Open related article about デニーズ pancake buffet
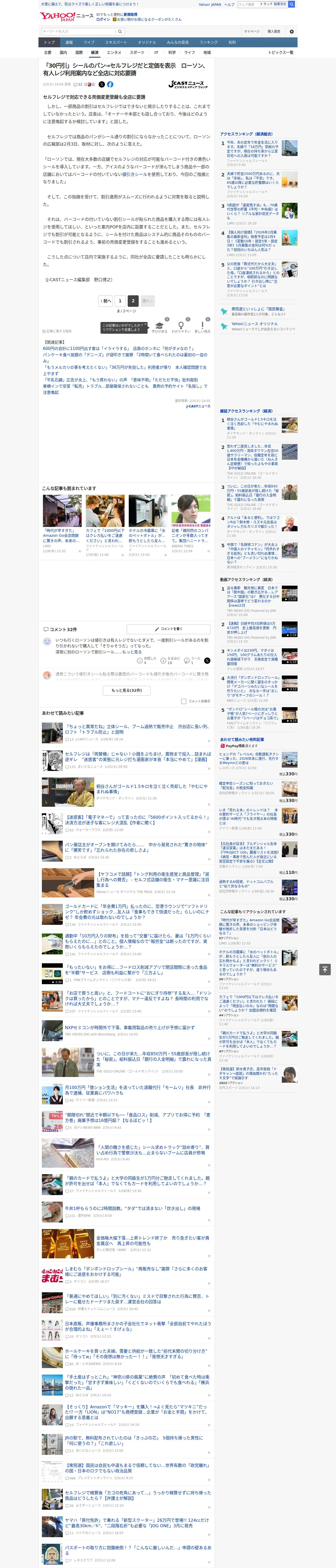Screen dimensions: 336x1568 [125, 358]
